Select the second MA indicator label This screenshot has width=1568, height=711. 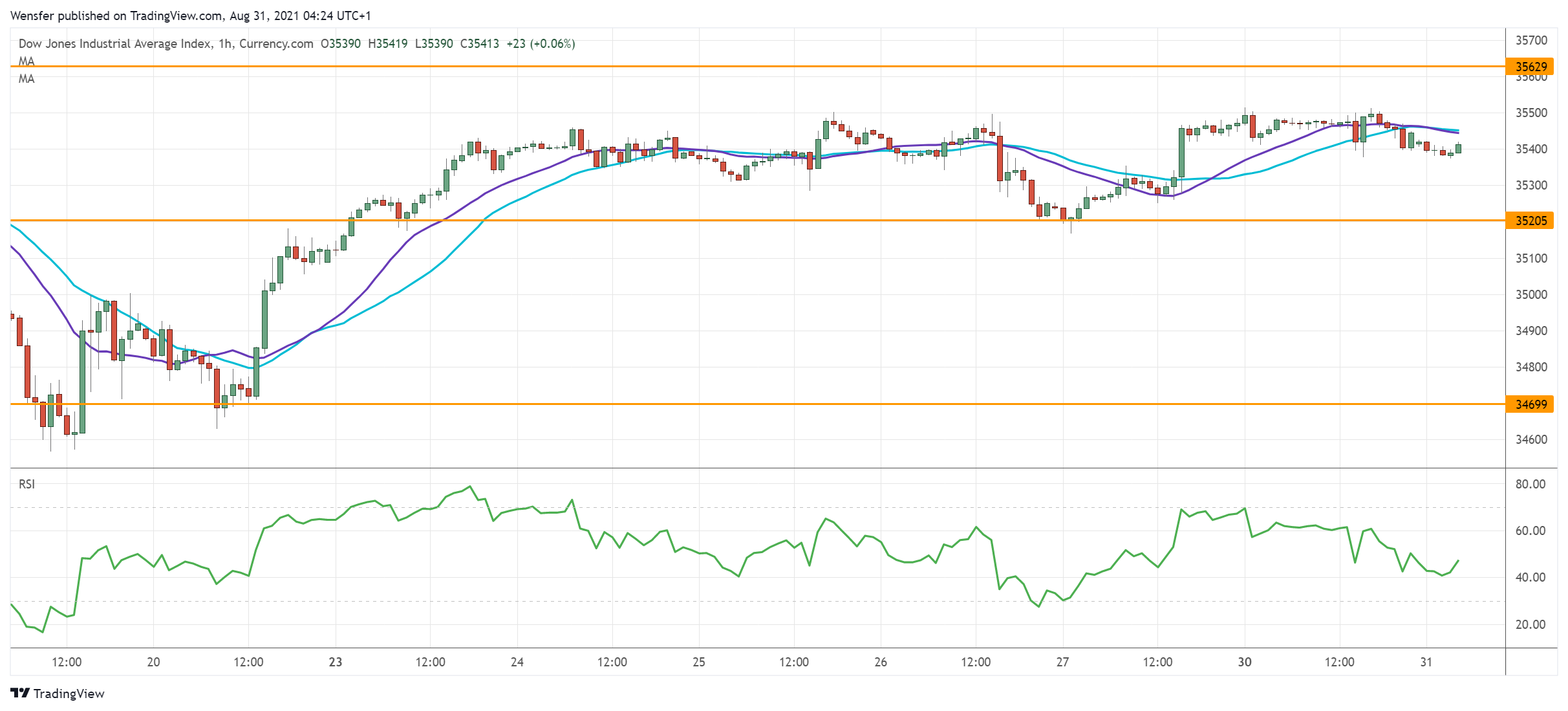[26, 80]
